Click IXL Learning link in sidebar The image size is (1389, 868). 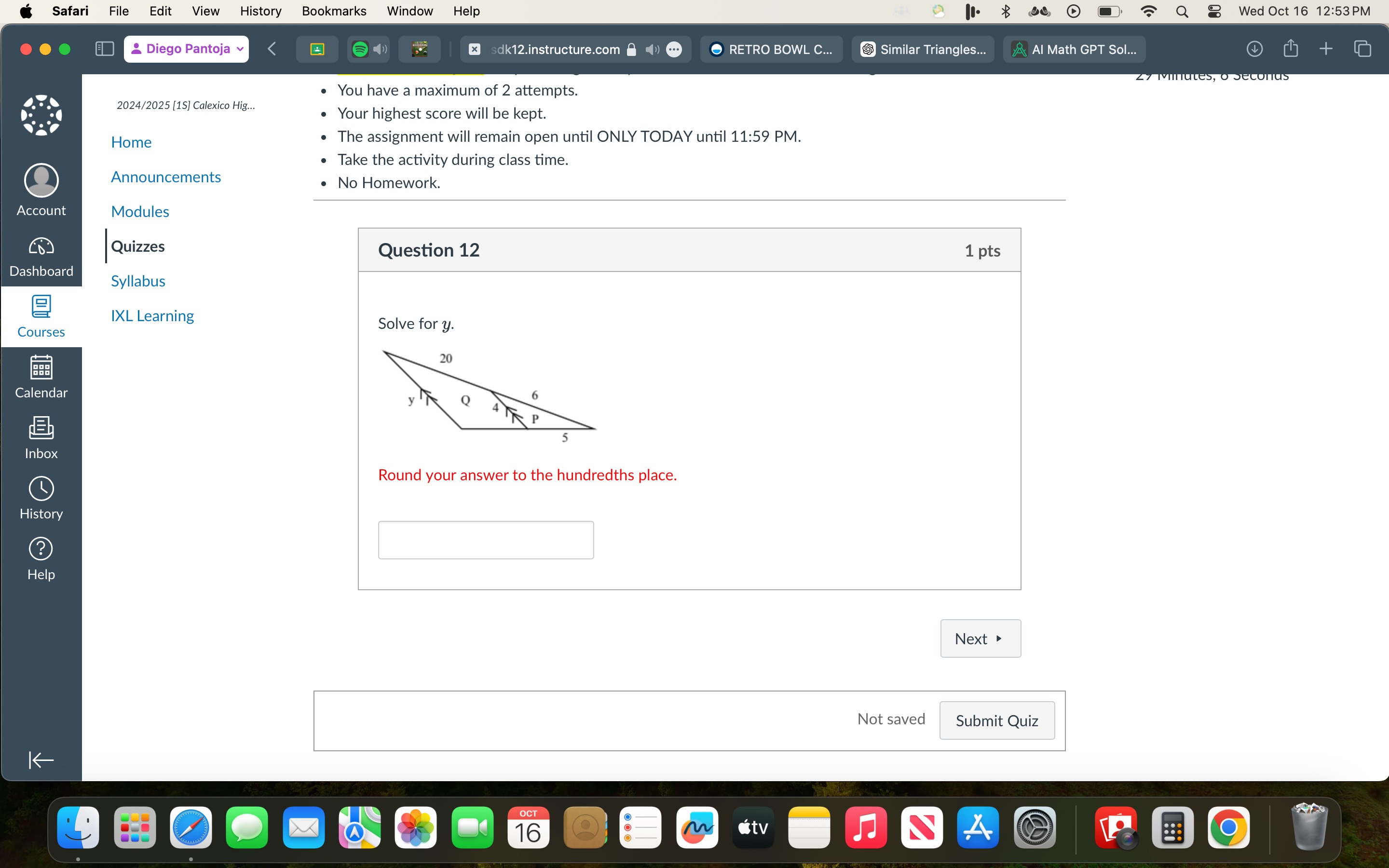click(152, 315)
